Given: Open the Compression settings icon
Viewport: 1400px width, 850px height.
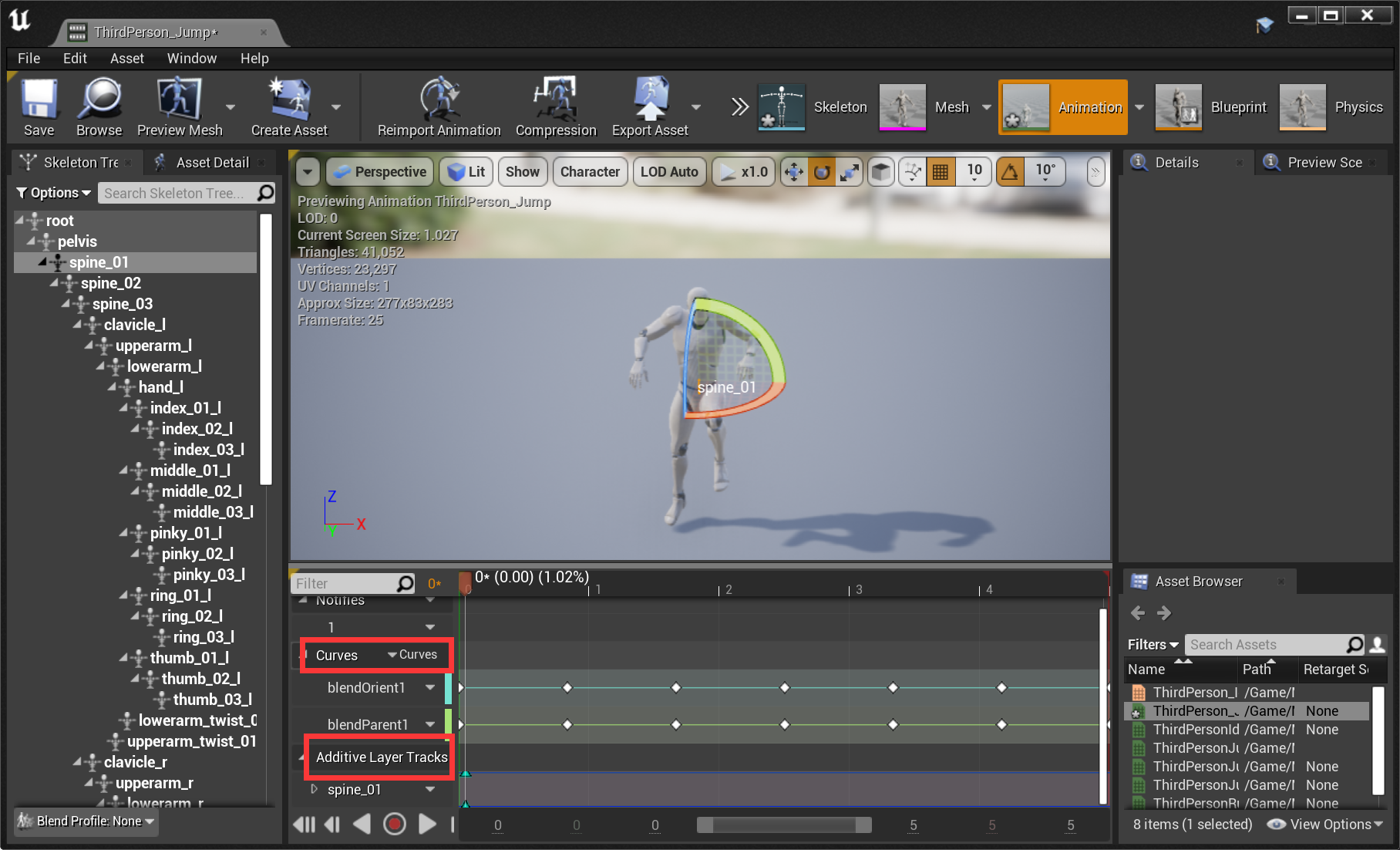Looking at the screenshot, I should [x=556, y=107].
